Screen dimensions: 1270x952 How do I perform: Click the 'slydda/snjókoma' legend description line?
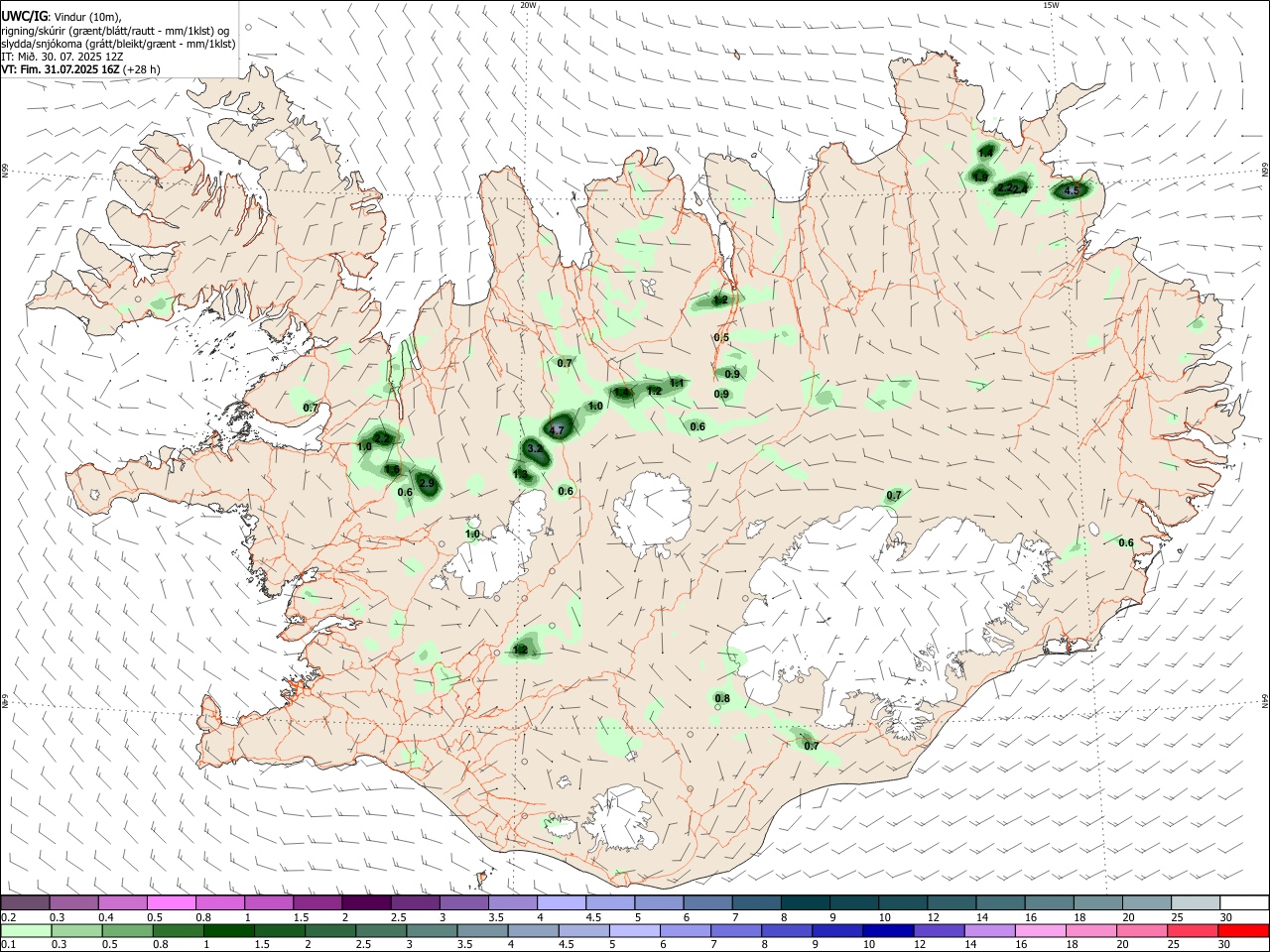click(x=118, y=44)
